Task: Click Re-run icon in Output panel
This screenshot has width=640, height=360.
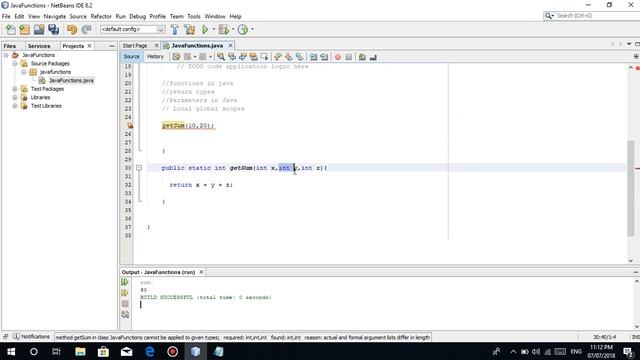Action: coord(125,282)
